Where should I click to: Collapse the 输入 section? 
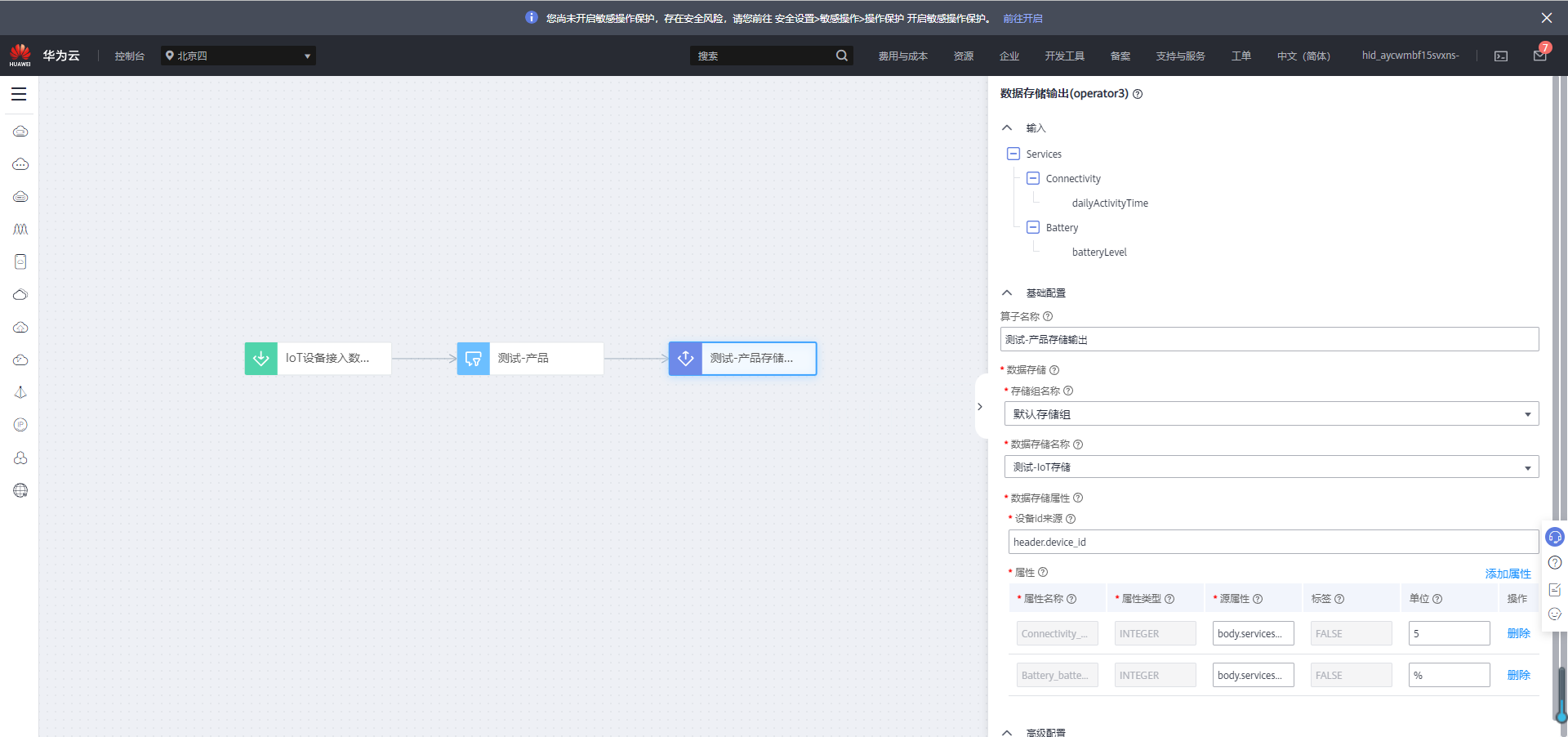point(1007,127)
